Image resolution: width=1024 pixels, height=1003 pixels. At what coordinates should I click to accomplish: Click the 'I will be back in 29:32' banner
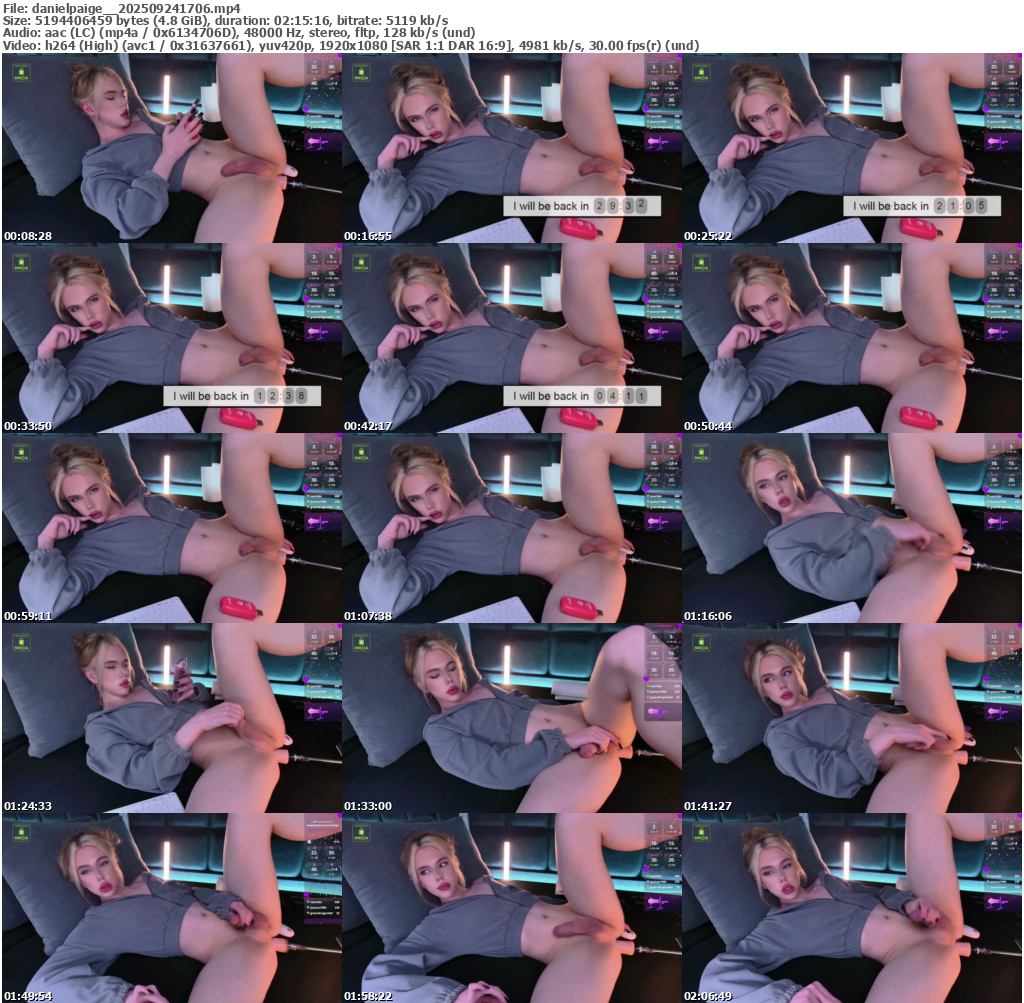583,206
